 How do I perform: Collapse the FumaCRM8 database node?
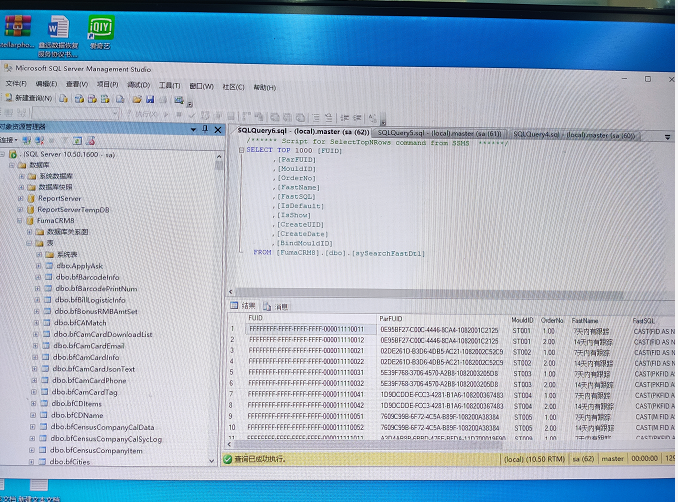pyautogui.click(x=19, y=220)
